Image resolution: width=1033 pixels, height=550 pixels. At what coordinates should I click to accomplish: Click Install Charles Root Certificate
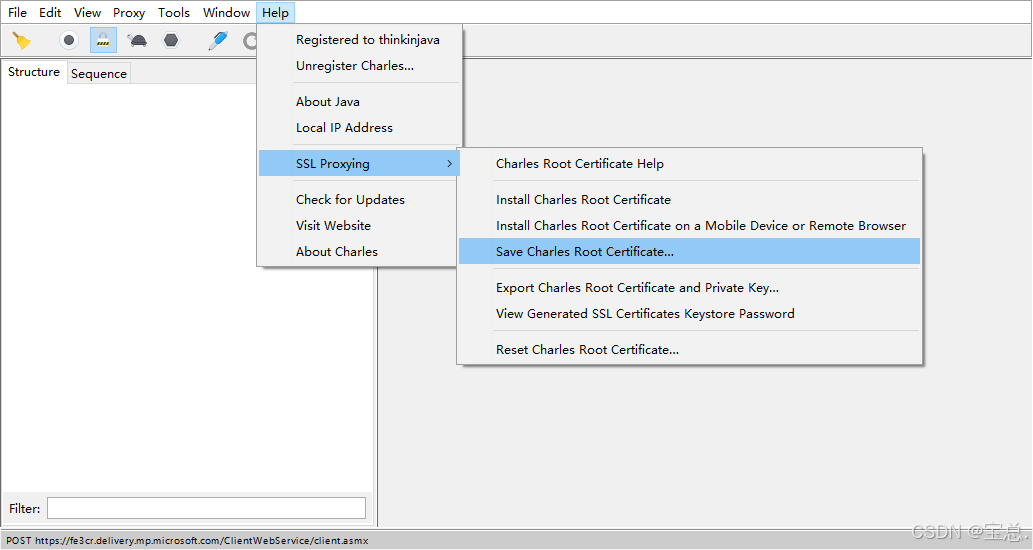[689, 200]
